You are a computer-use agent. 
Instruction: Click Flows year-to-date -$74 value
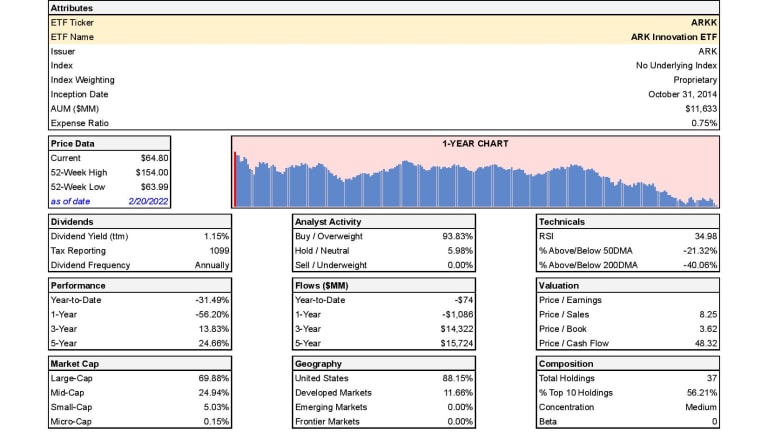click(464, 300)
